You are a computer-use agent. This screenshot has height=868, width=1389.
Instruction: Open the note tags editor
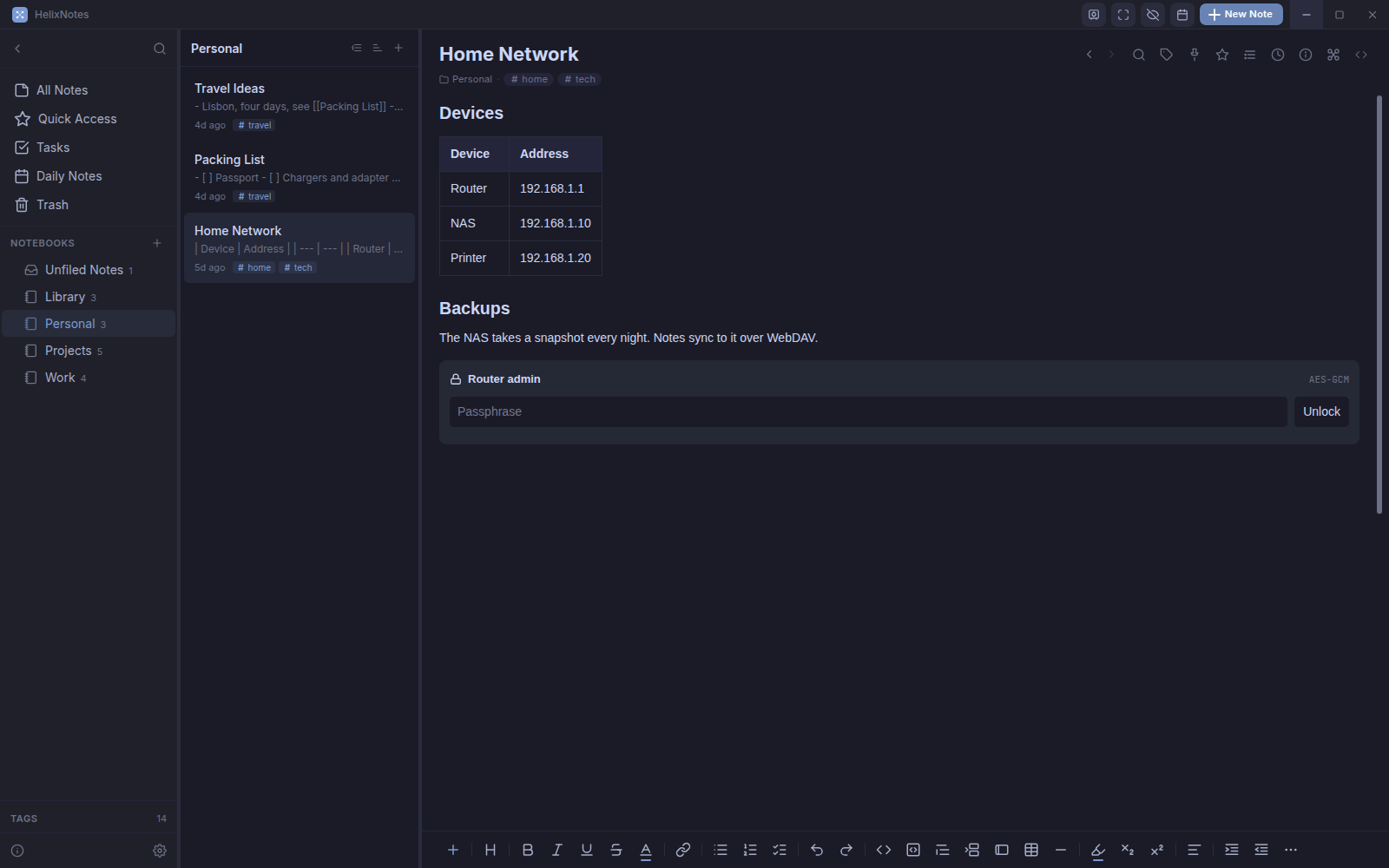click(1167, 55)
